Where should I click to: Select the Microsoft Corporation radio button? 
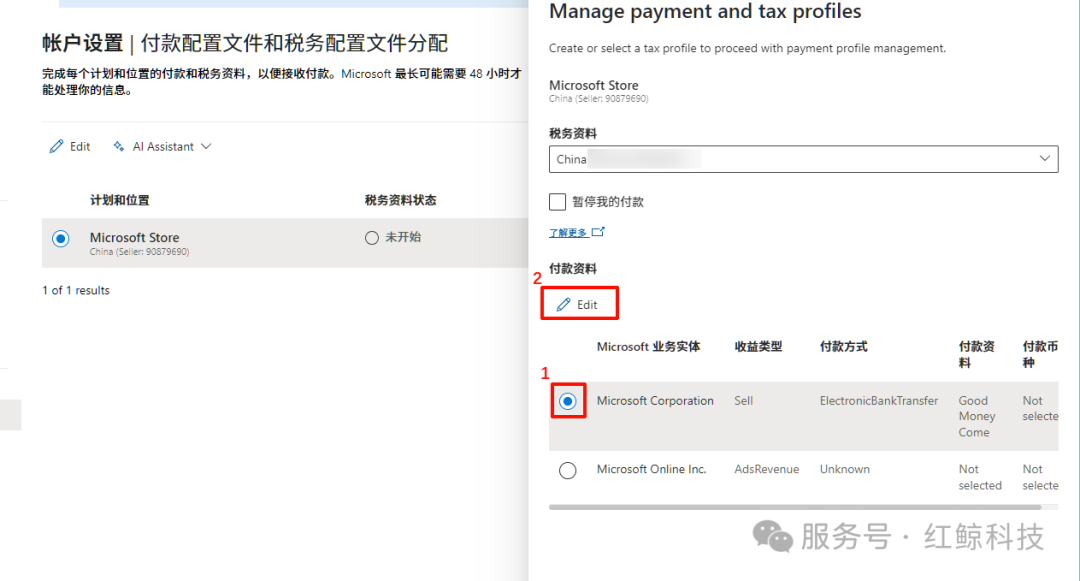click(568, 401)
